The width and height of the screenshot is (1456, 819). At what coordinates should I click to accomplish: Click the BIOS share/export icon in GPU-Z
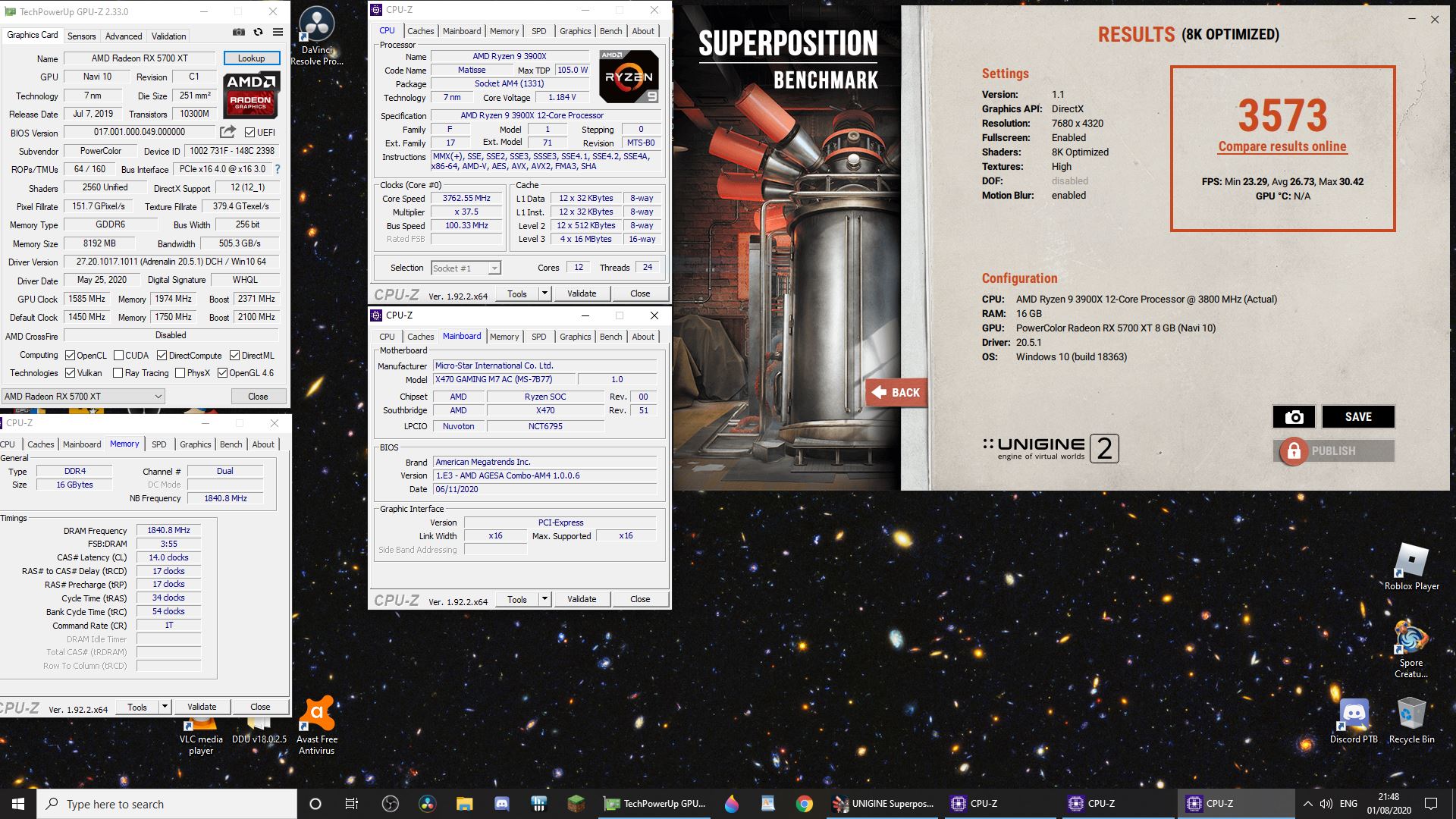click(x=227, y=132)
